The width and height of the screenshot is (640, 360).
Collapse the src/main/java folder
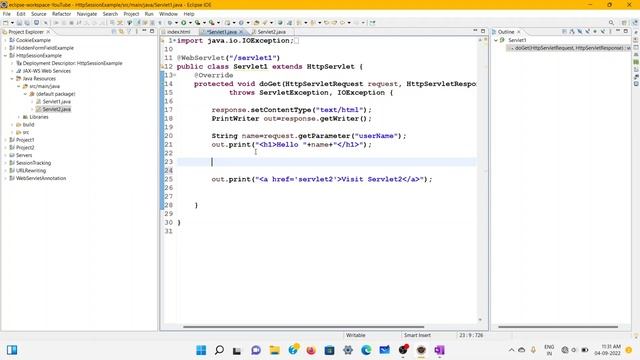pos(19,86)
